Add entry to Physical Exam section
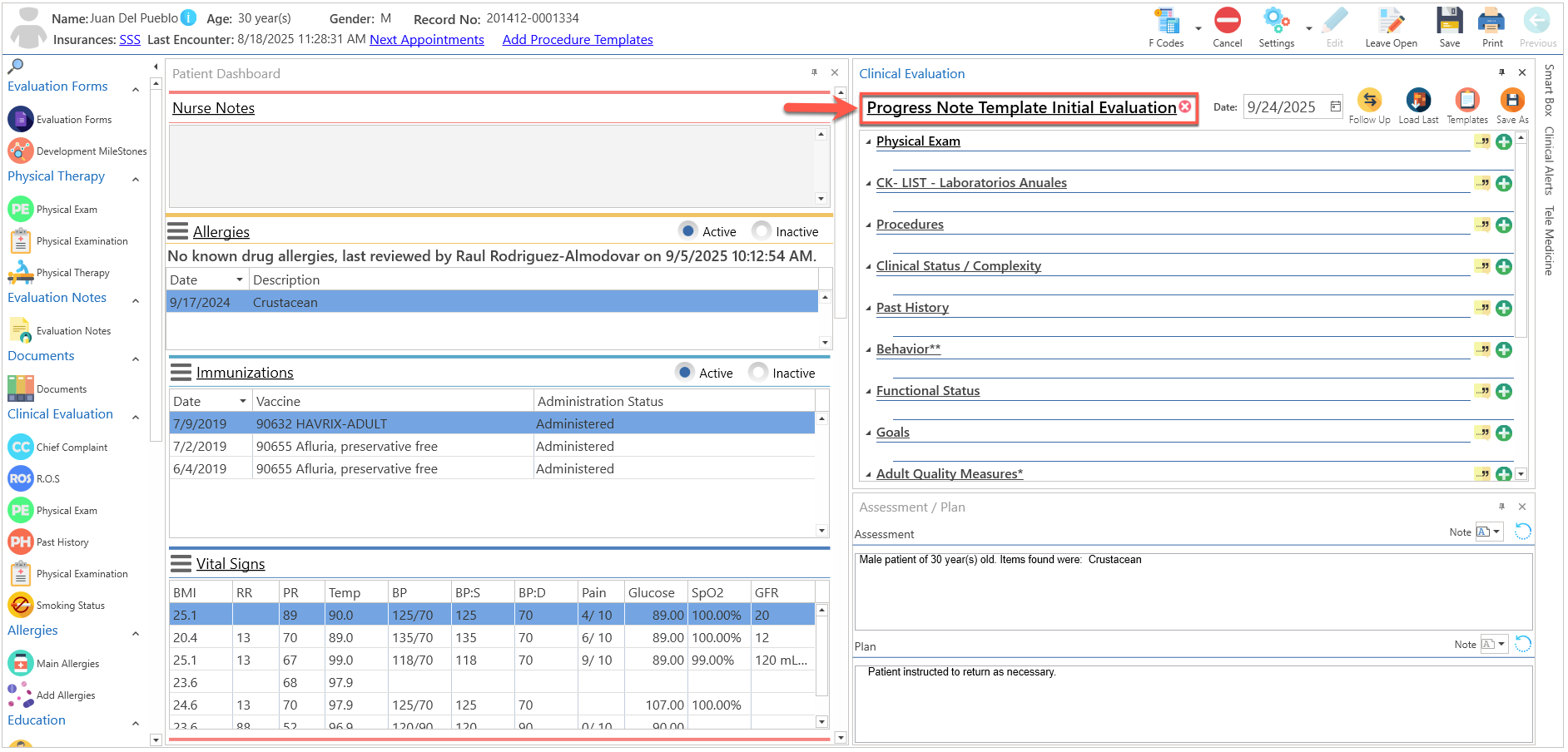This screenshot has width=1568, height=752. pos(1504,142)
